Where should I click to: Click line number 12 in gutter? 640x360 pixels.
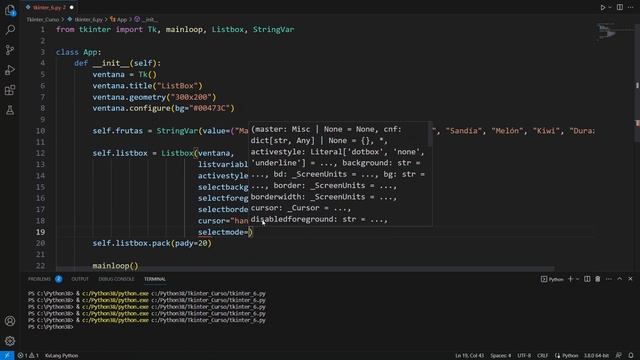[40, 153]
